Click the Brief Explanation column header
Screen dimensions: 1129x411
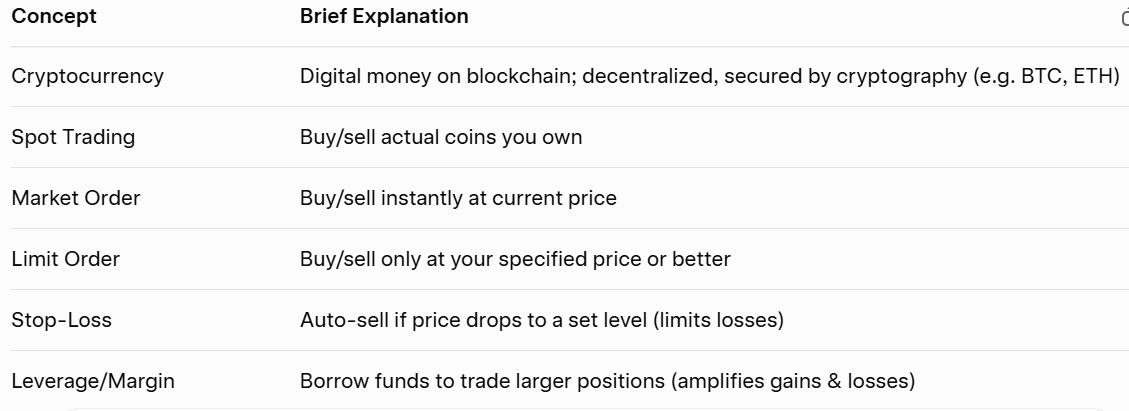tap(383, 16)
